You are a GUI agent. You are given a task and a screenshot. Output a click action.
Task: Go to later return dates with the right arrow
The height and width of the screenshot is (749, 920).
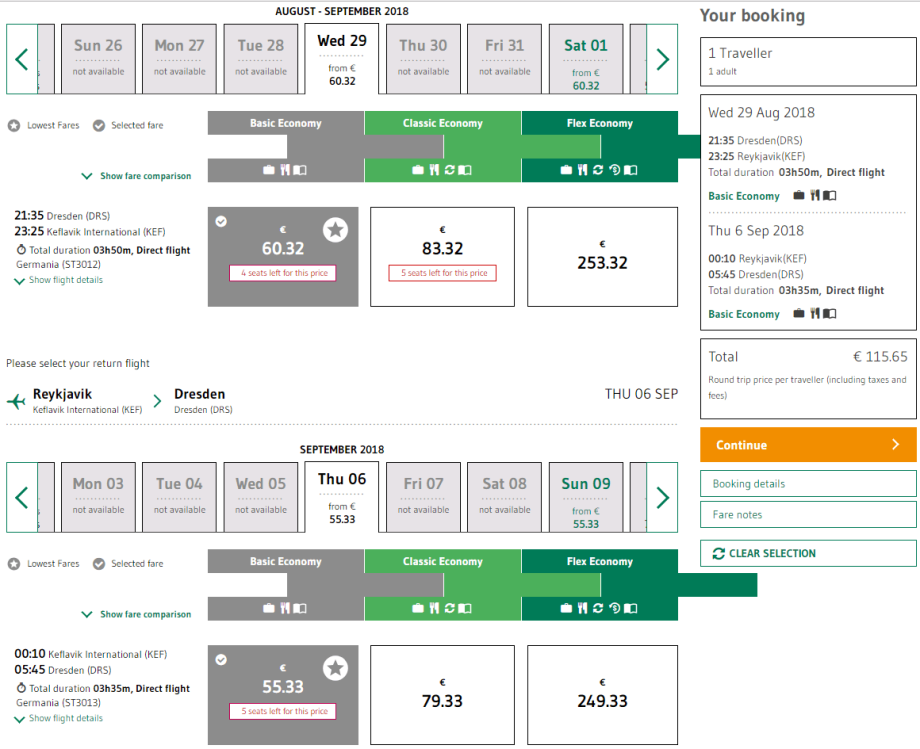(662, 497)
